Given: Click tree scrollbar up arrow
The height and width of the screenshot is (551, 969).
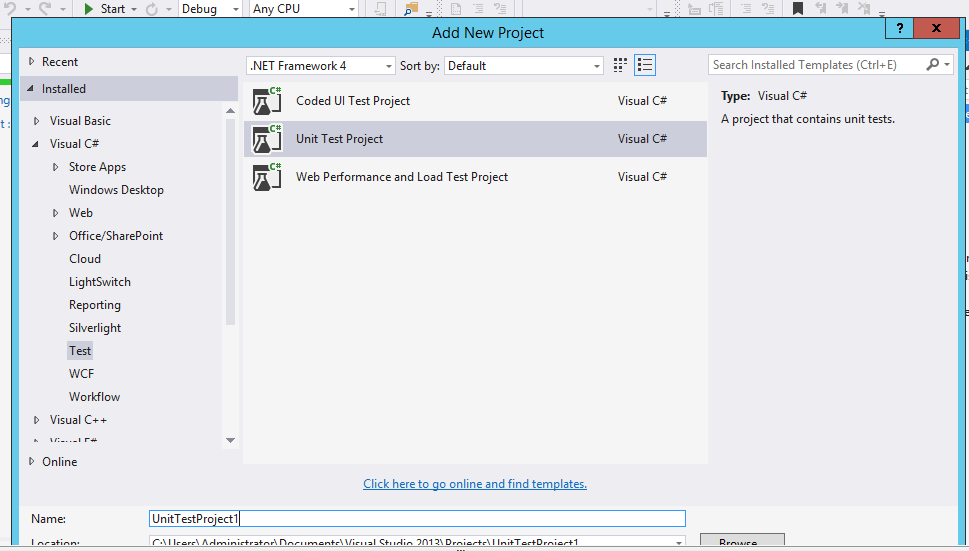Looking at the screenshot, I should 231,111.
